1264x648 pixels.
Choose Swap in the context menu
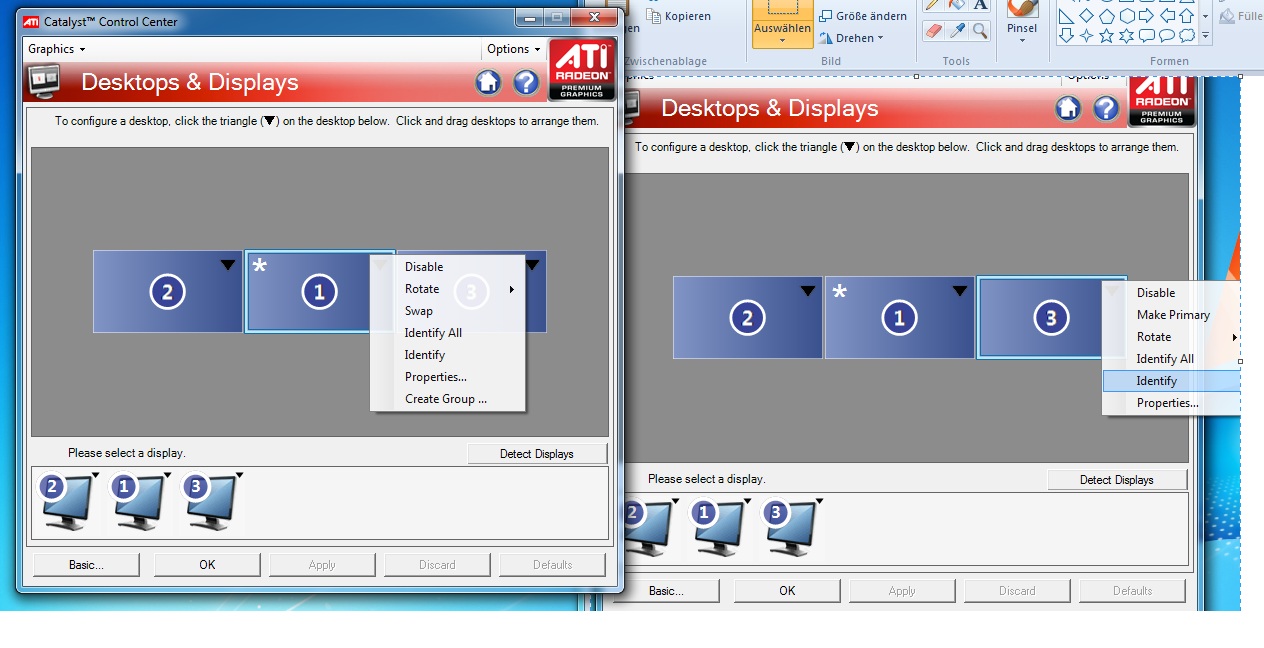point(447,311)
